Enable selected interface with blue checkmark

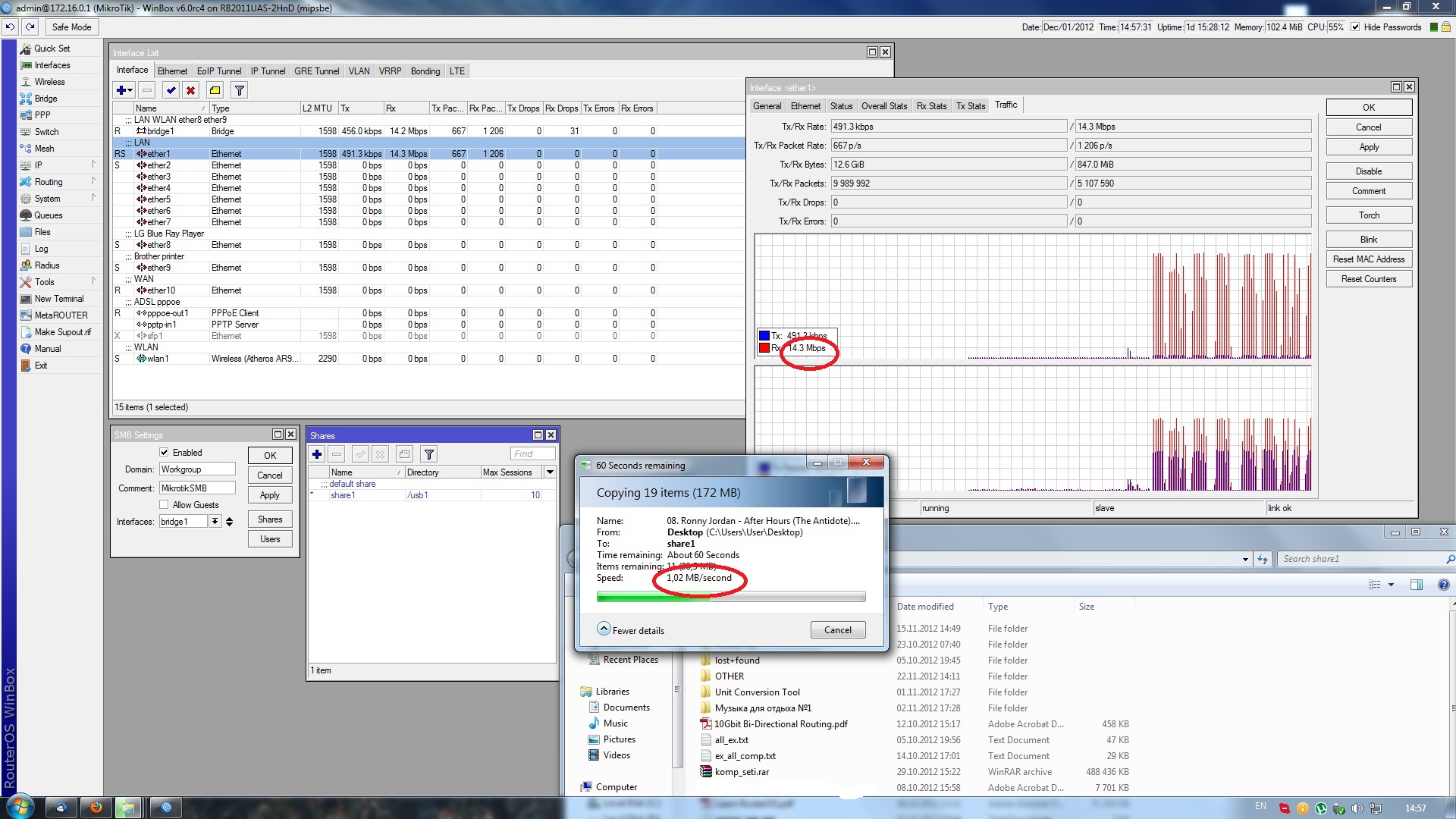coord(171,90)
